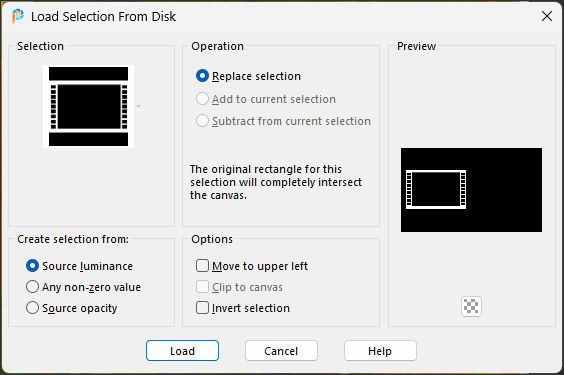Screen dimensions: 564x375
Task: Click the Cancel button
Action: [x=281, y=351]
